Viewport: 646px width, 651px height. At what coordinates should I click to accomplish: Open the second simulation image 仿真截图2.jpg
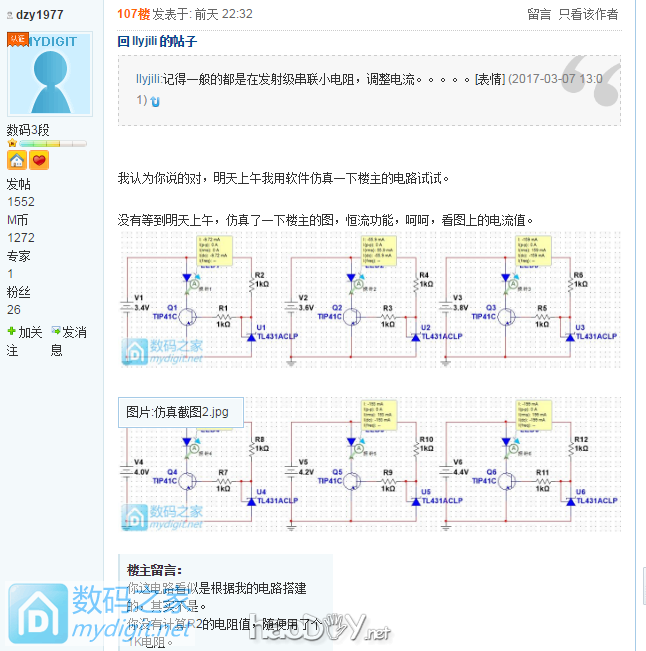click(369, 465)
